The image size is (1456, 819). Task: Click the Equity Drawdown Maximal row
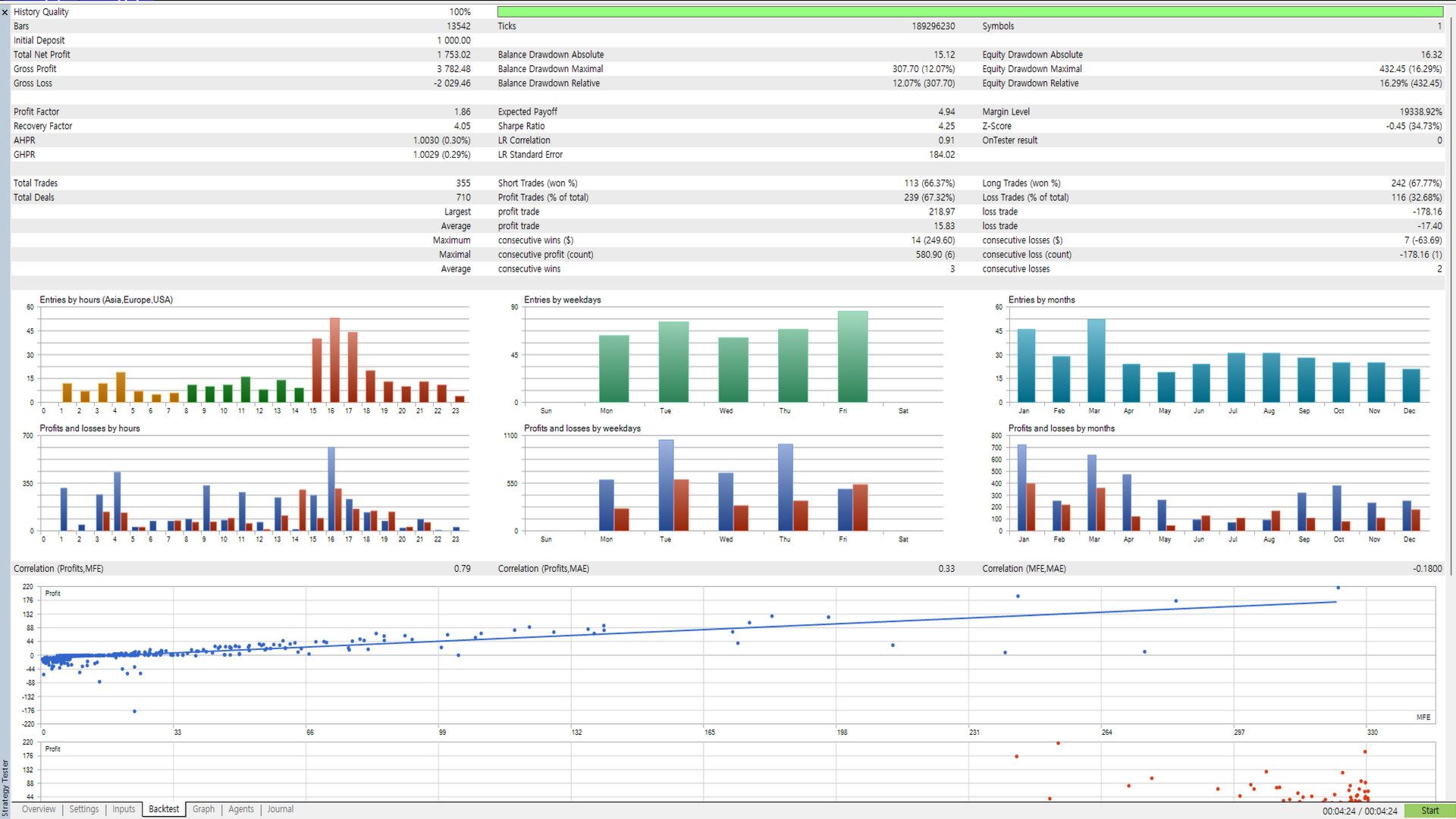[x=1211, y=69]
